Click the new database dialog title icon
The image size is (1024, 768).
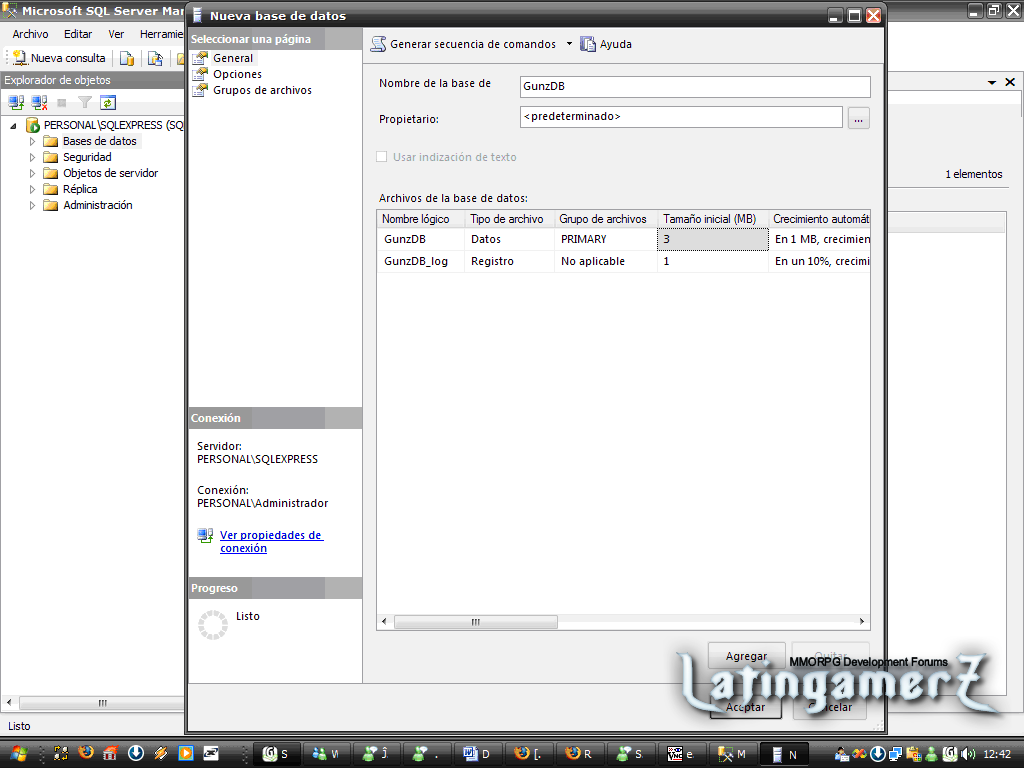pos(197,16)
